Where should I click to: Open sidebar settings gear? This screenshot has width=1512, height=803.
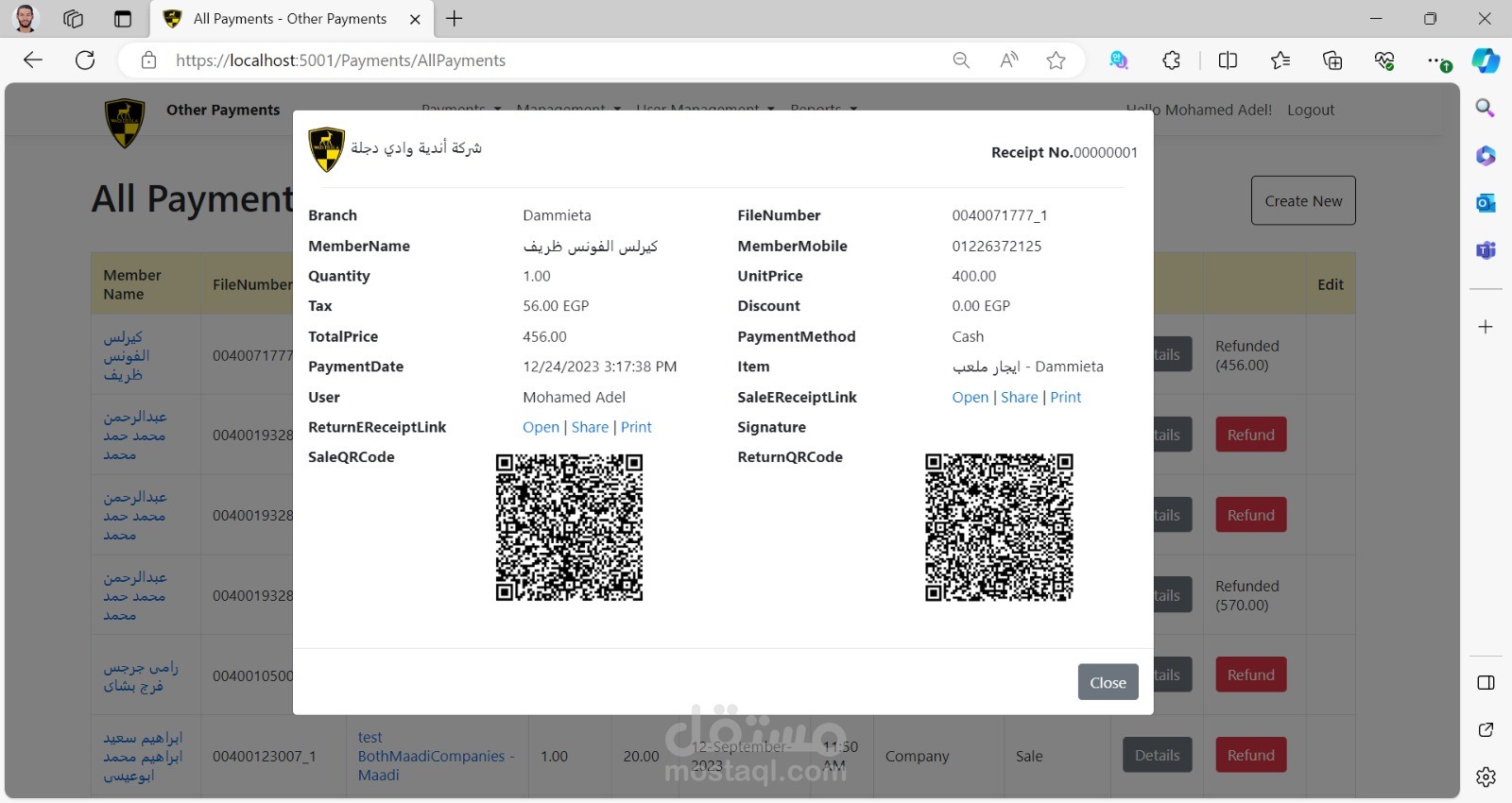tap(1486, 777)
